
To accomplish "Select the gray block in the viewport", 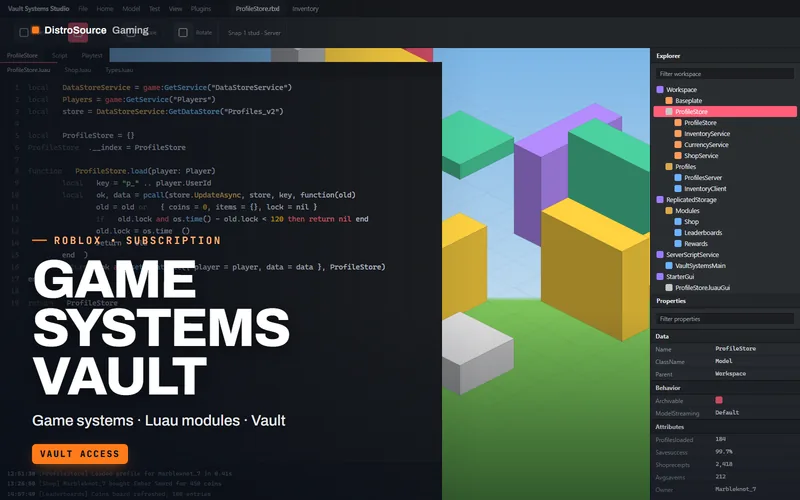I will pyautogui.click(x=477, y=355).
